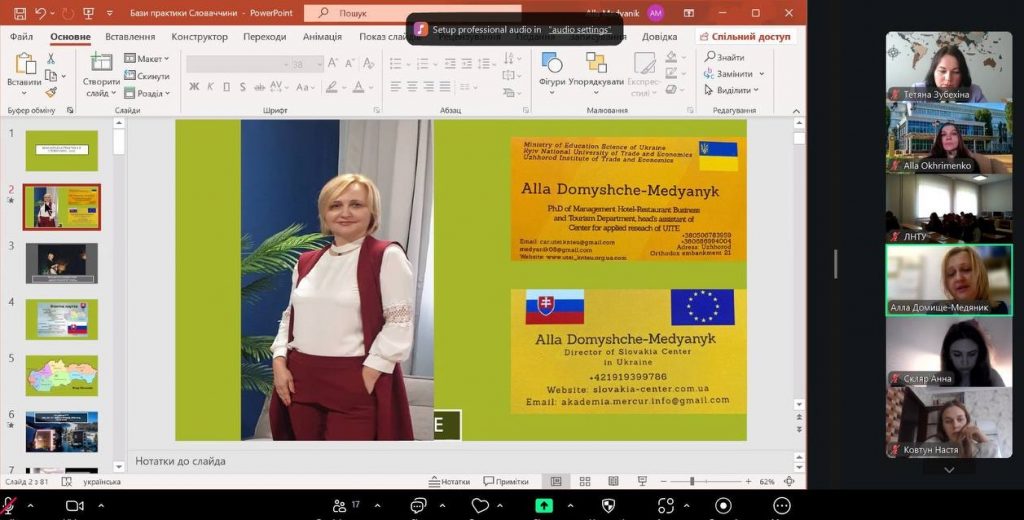Toggle the Zoom video camera

point(74,506)
